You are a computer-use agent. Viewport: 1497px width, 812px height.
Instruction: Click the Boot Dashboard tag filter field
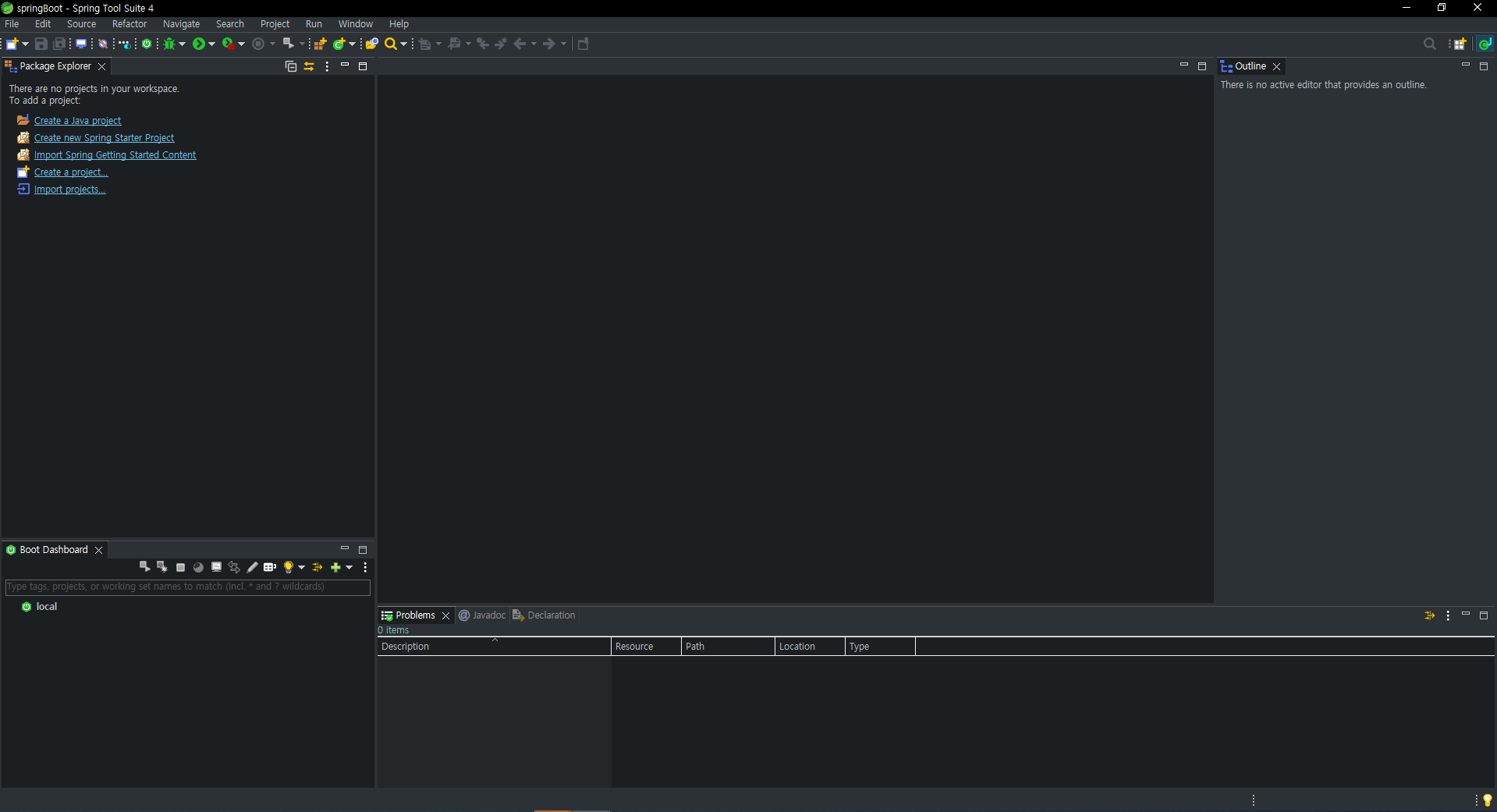tap(188, 587)
